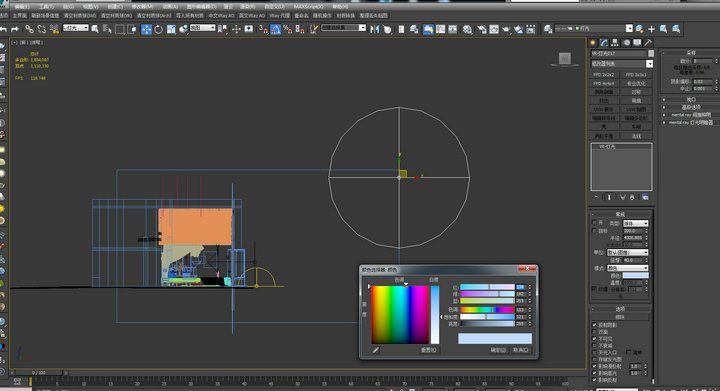Open the Motion panel tab
Viewport: 720px width, 391px height.
point(626,43)
